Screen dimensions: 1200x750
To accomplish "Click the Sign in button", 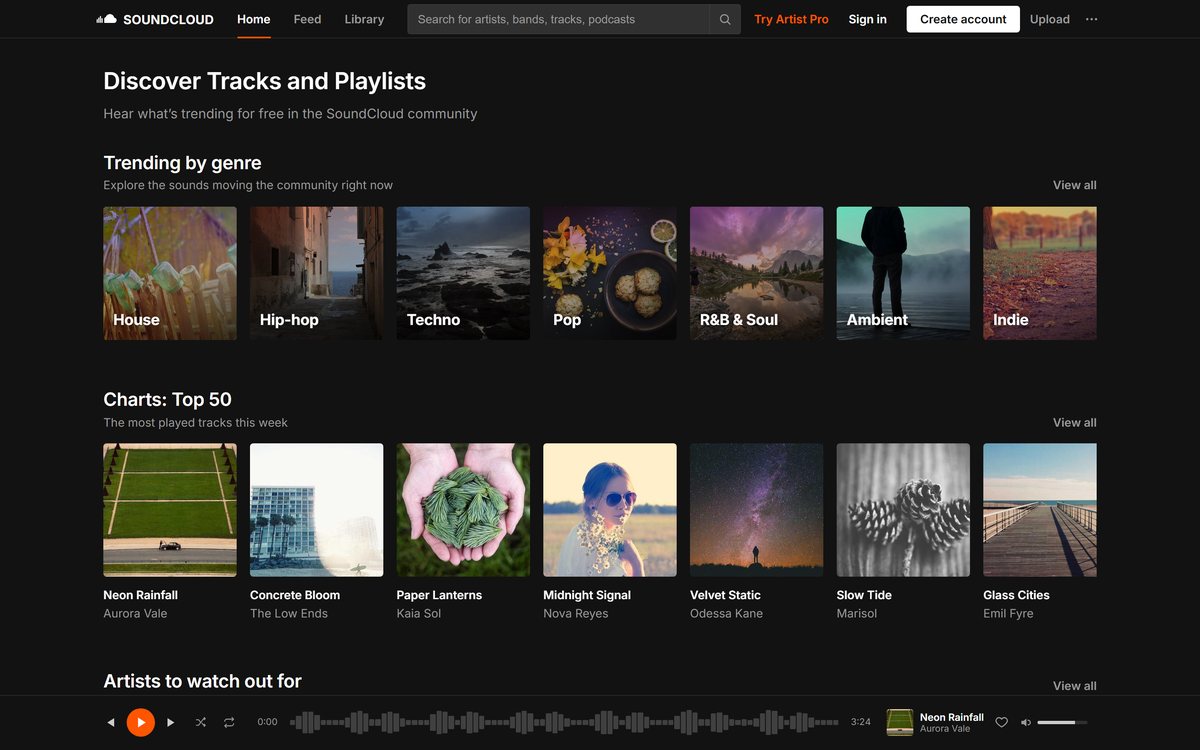I will 867,19.
